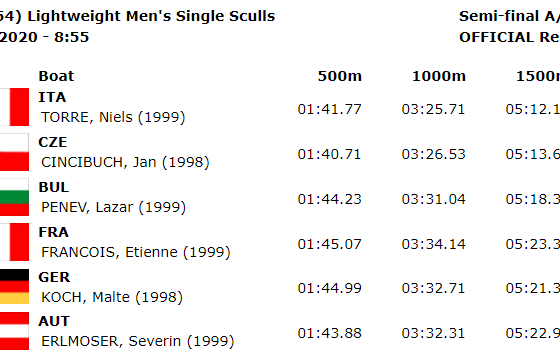Select the 1000m column header
This screenshot has height=364, width=560.
(x=439, y=76)
